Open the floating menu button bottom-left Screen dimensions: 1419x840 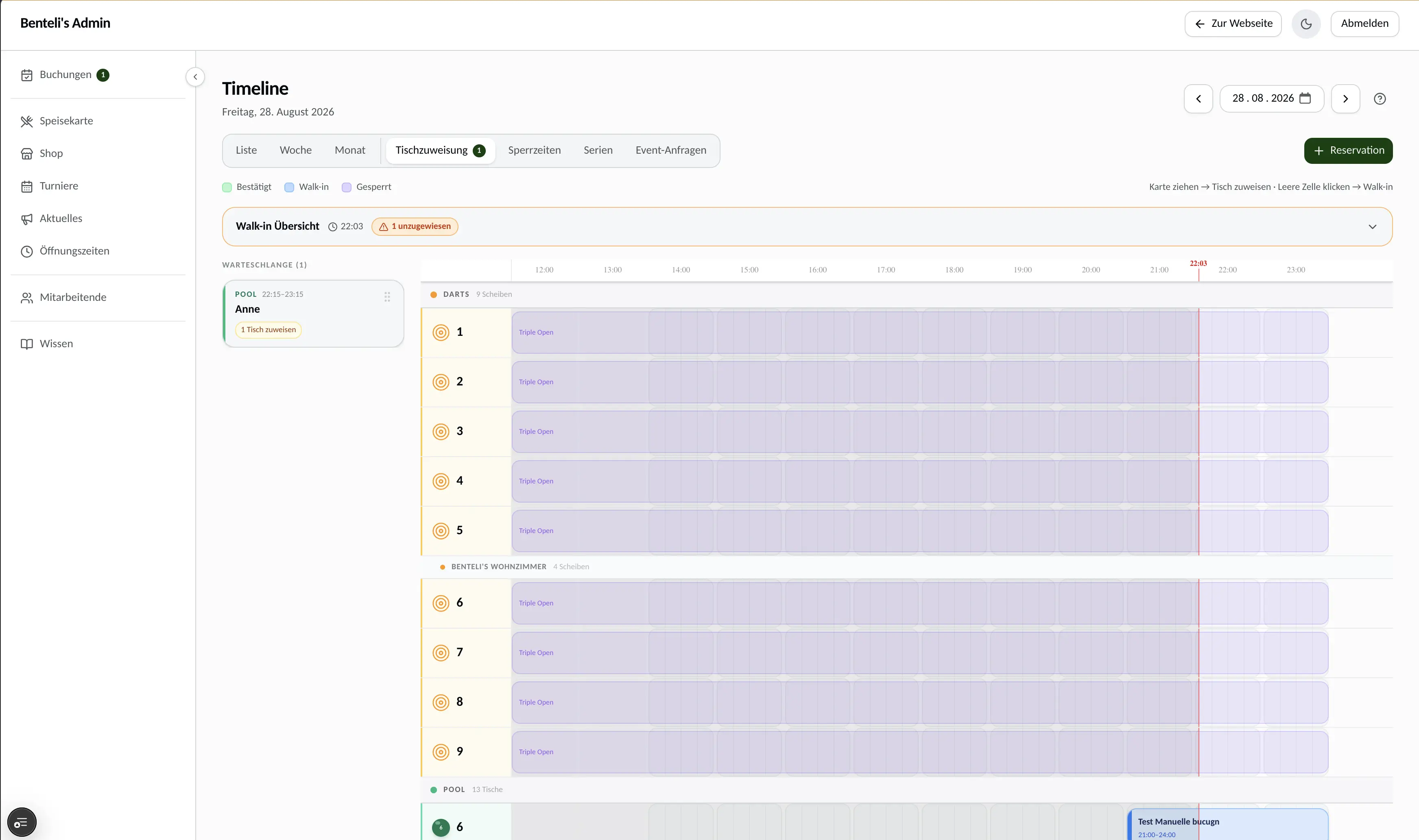pos(22,822)
